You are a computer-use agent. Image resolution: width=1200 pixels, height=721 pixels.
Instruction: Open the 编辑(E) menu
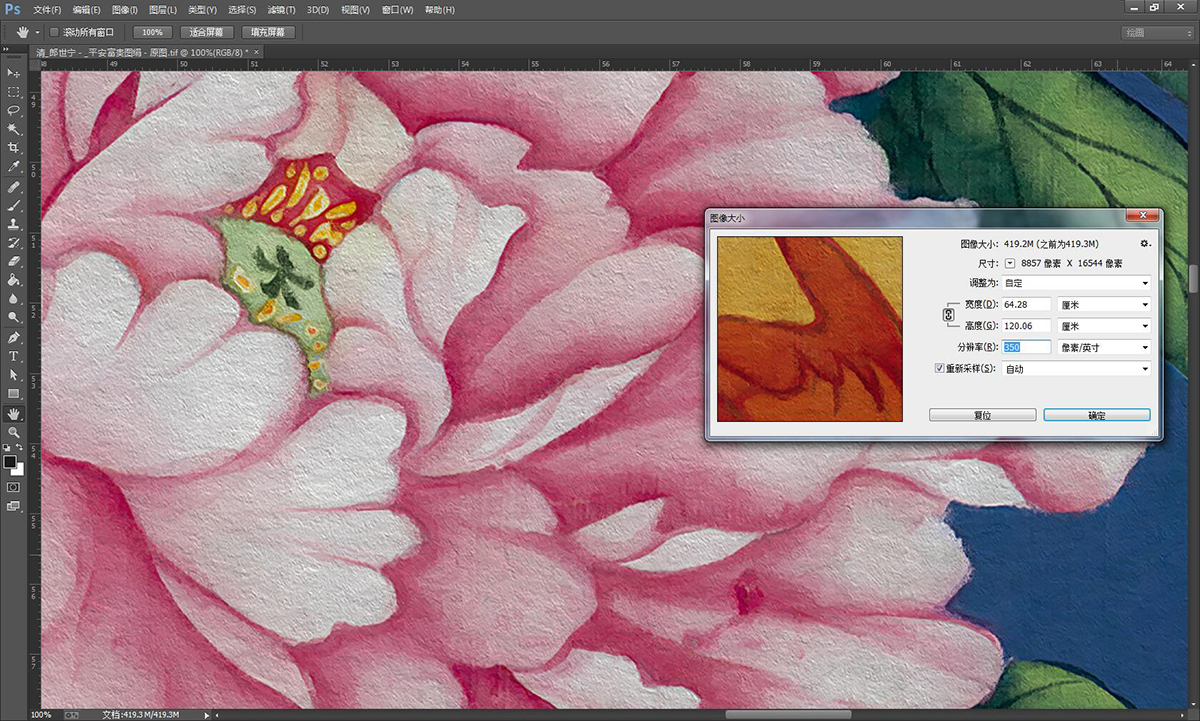[86, 10]
